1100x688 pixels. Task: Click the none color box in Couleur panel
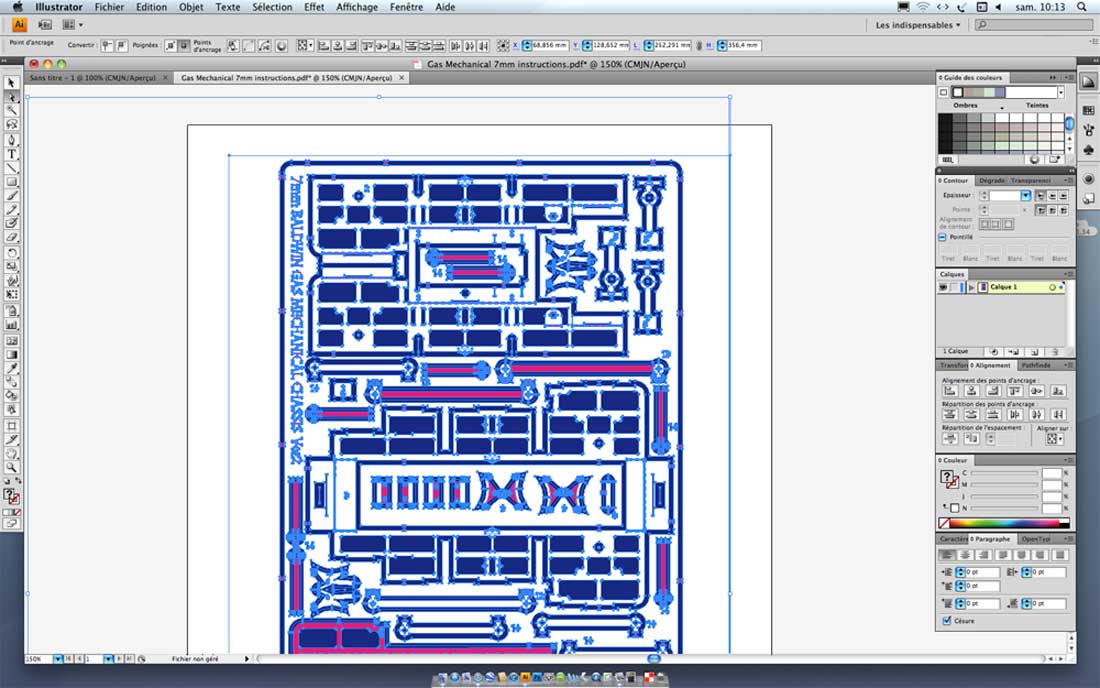[x=944, y=523]
